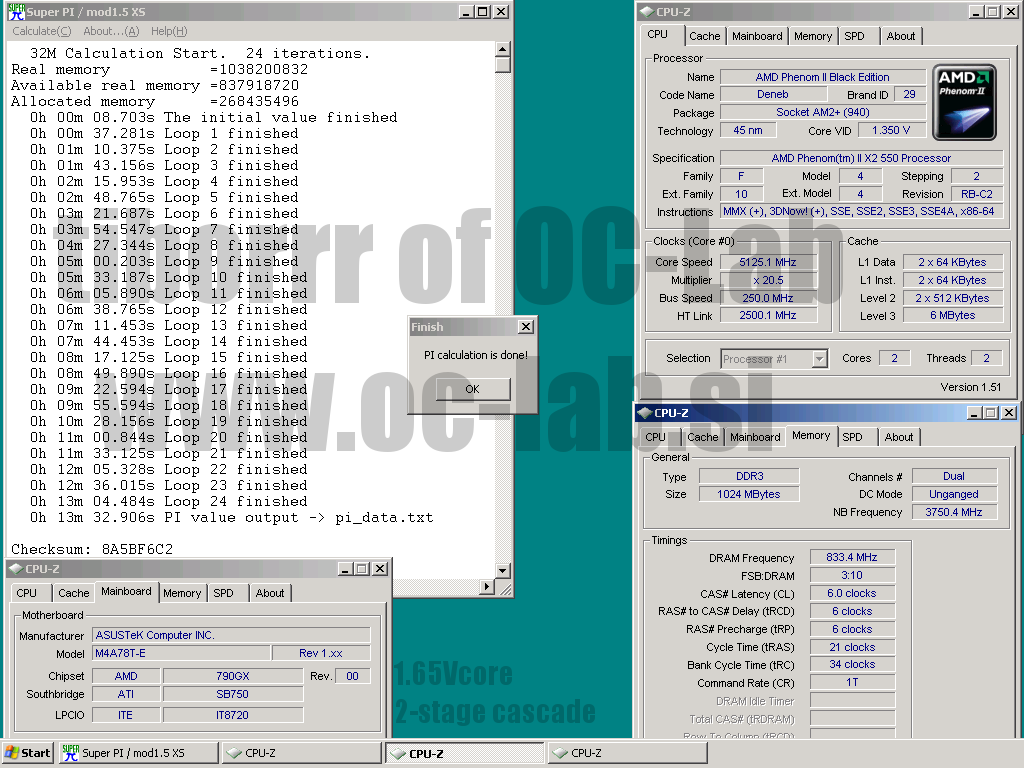Minimize the Super PI window

(x=466, y=12)
